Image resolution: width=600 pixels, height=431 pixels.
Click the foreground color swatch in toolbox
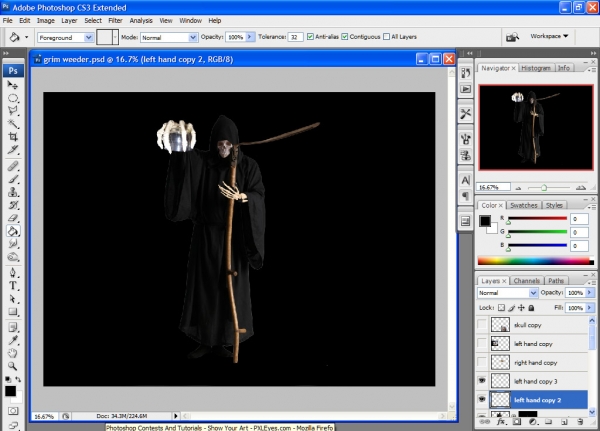(x=10, y=391)
